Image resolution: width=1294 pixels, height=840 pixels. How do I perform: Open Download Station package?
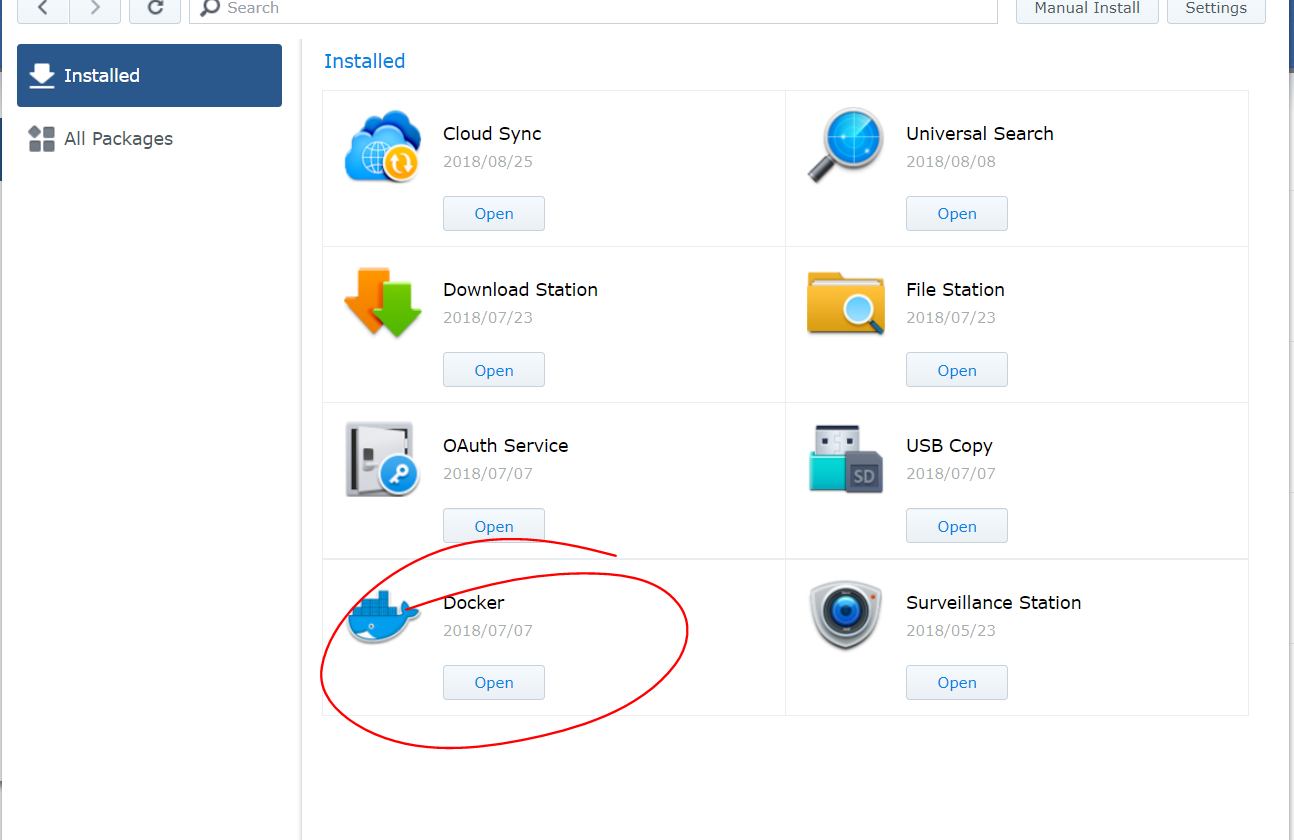(494, 370)
